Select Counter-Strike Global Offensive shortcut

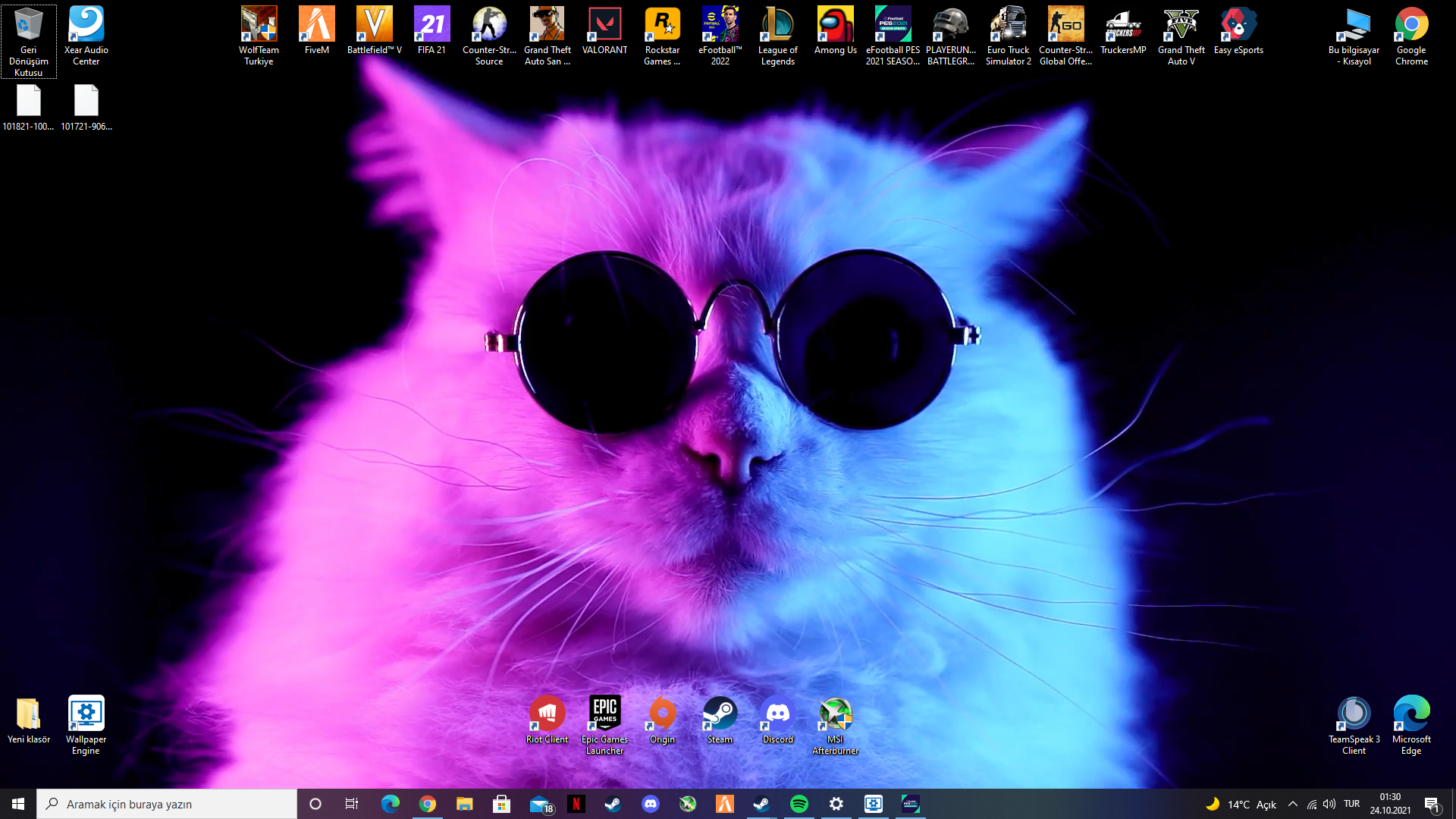[1065, 36]
